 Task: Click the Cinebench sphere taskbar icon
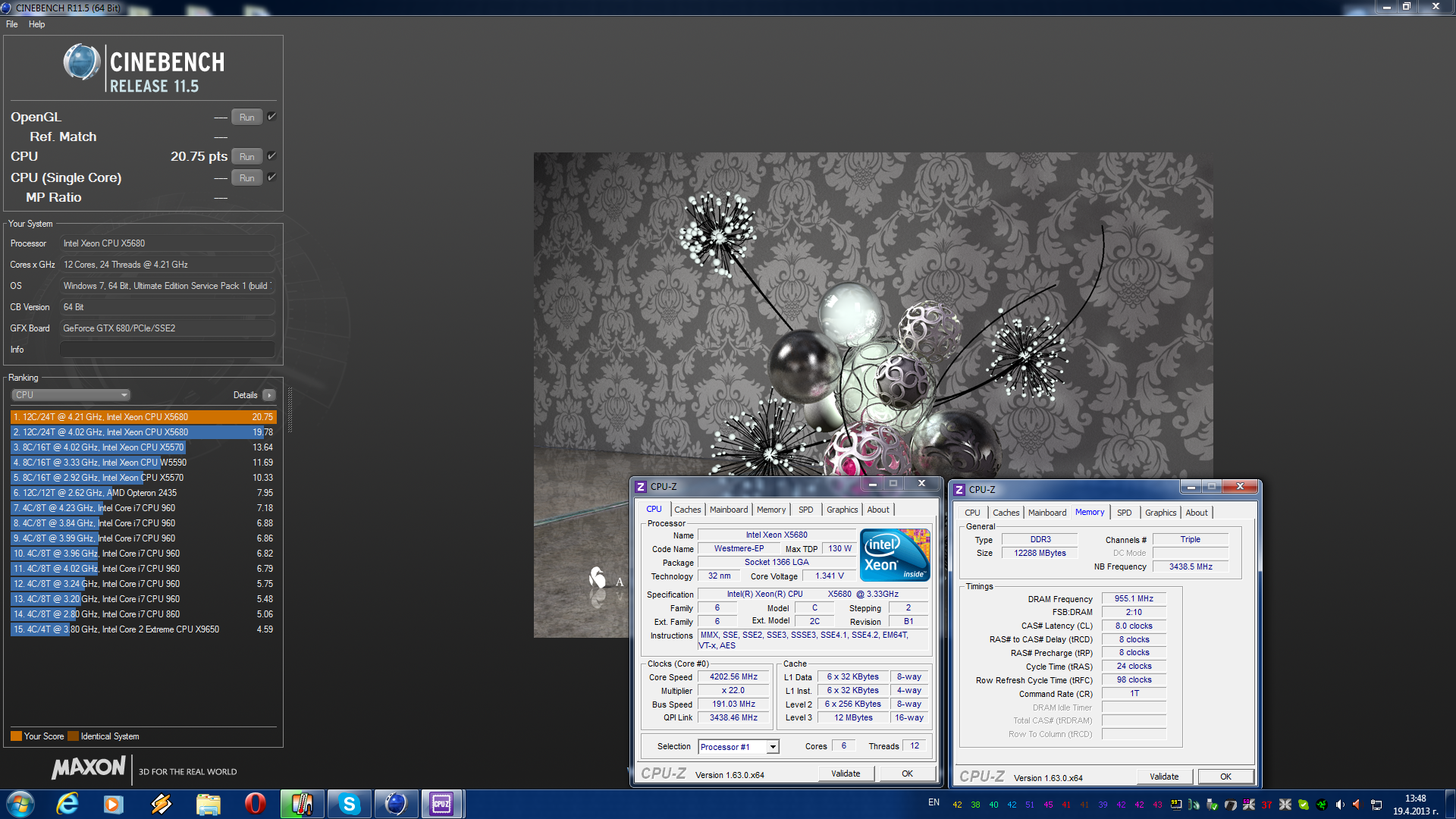tap(395, 804)
